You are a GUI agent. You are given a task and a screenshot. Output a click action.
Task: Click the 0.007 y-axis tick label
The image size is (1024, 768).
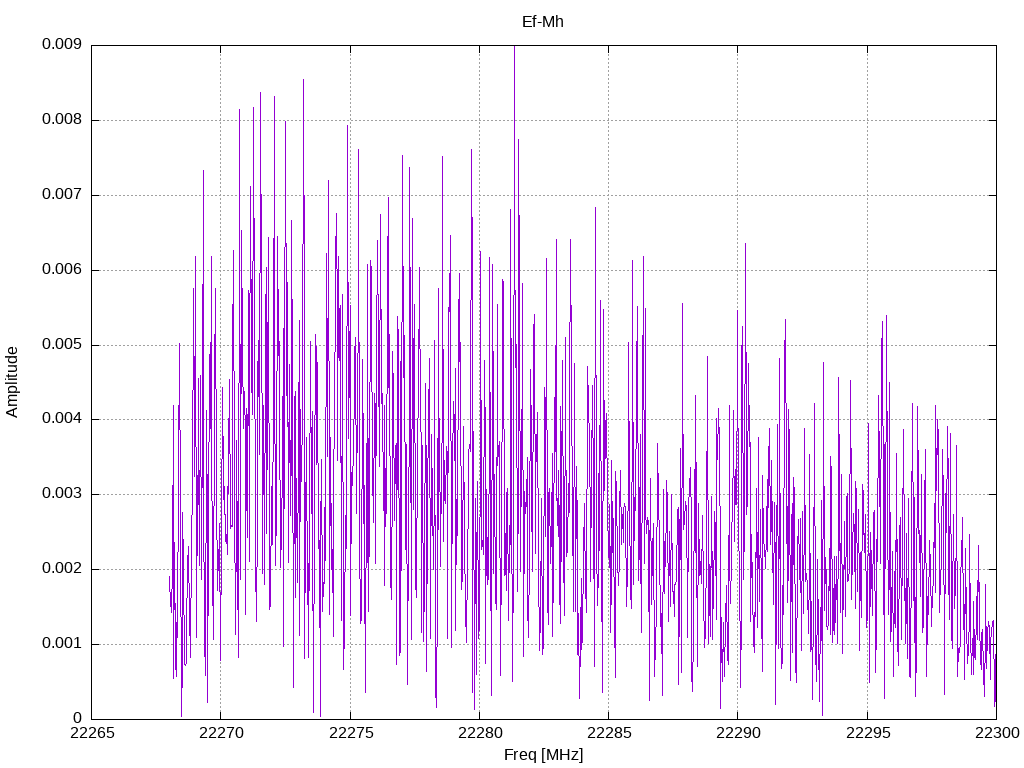(62, 195)
